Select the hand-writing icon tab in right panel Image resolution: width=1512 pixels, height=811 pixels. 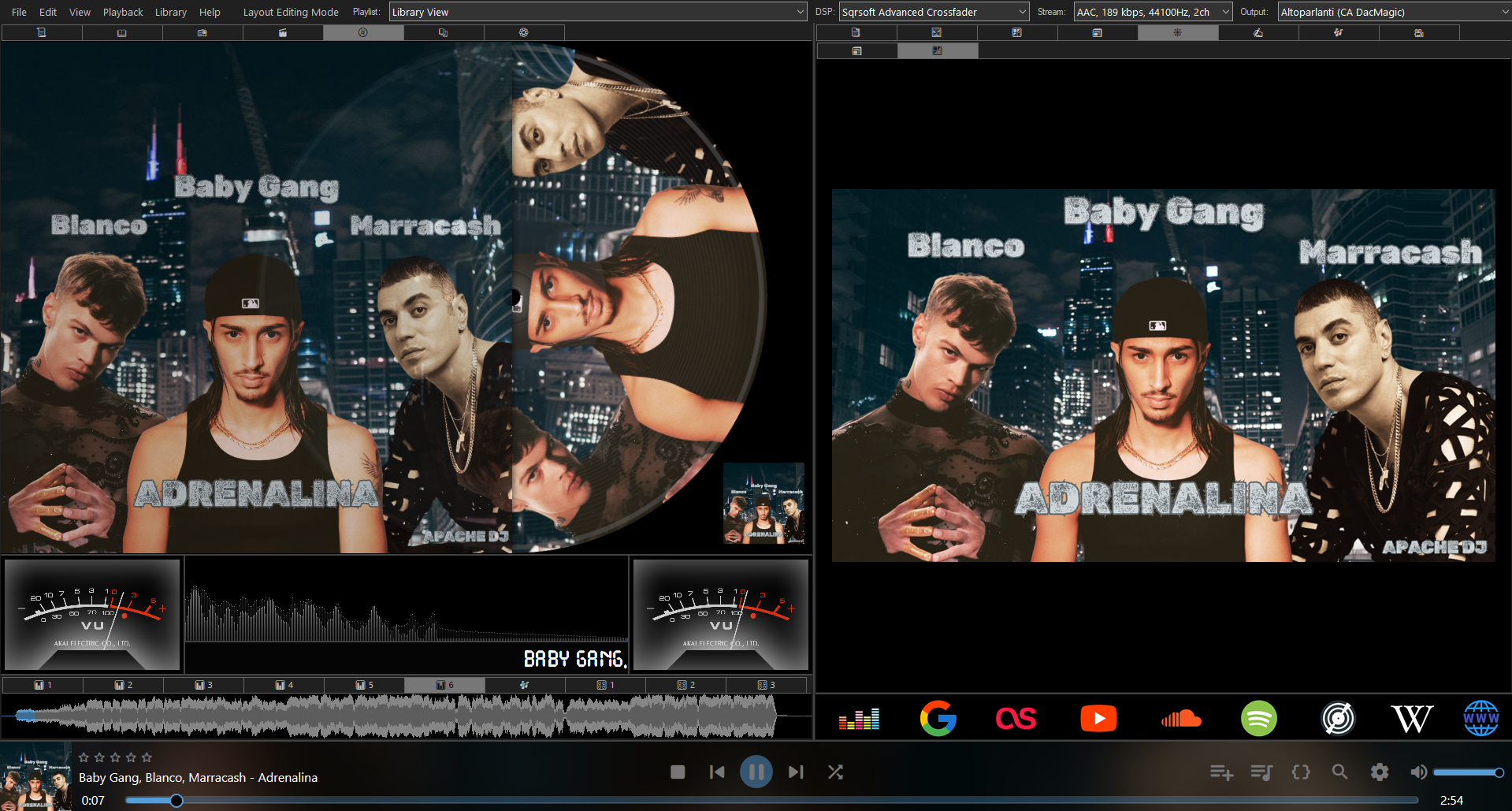pos(1258,32)
